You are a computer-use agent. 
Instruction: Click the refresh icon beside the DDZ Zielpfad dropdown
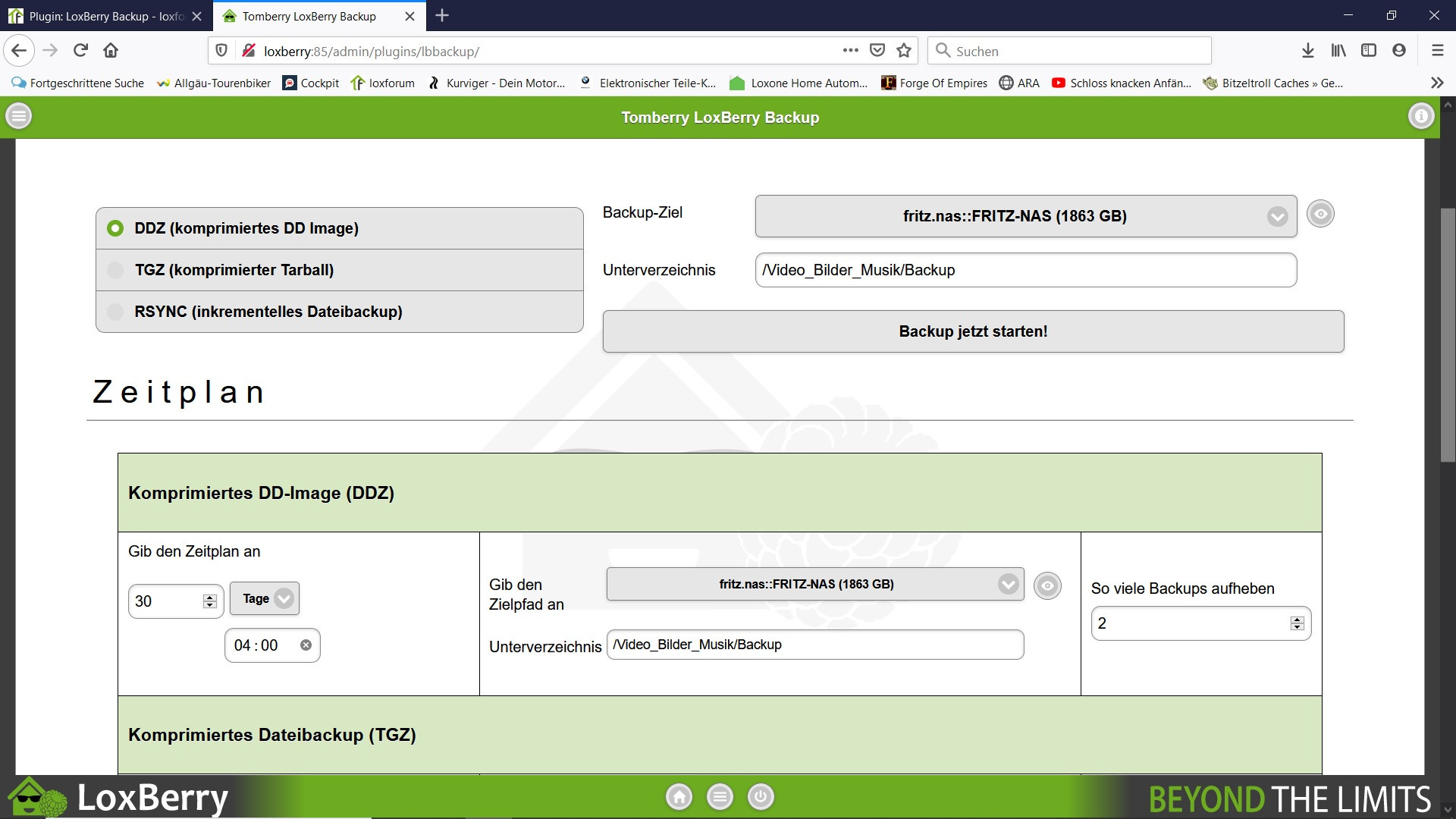[1047, 585]
